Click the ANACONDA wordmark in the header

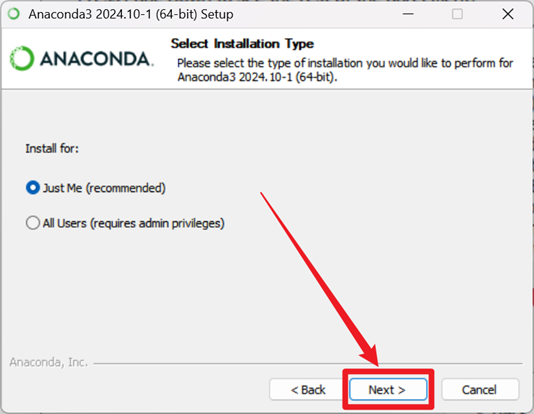(97, 59)
